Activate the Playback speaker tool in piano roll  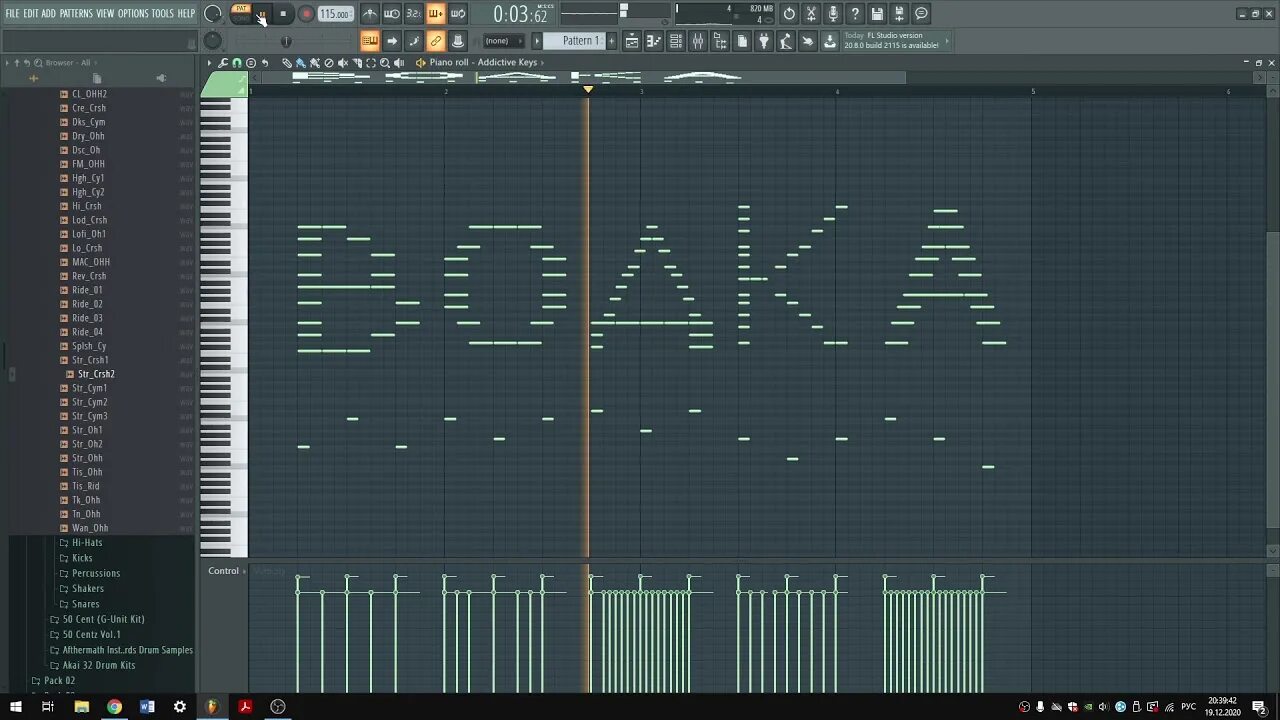click(x=399, y=62)
